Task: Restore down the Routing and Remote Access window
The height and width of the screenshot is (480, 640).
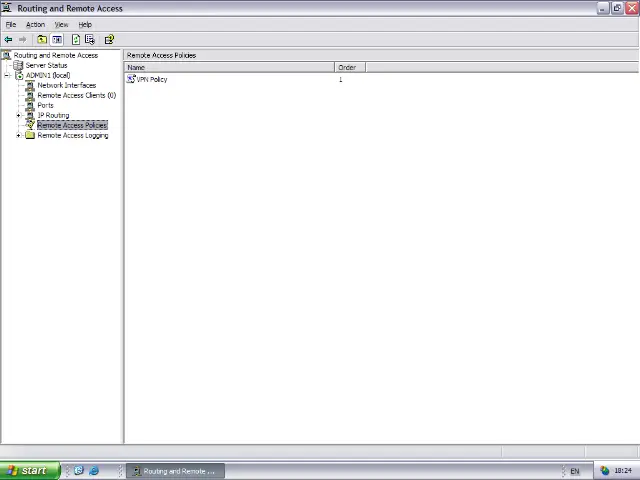Action: [x=617, y=8]
